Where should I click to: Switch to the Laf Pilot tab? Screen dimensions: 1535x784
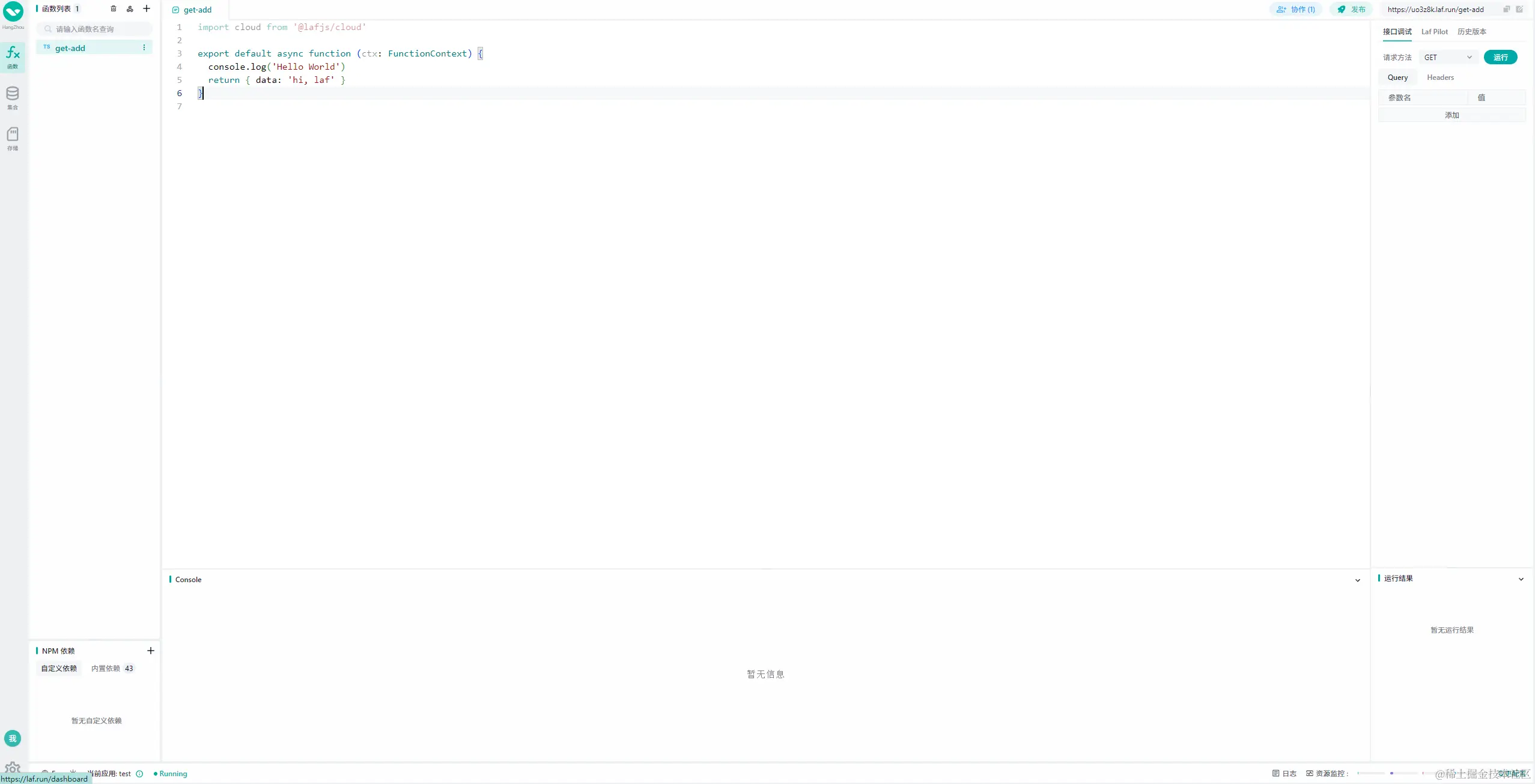pos(1434,32)
